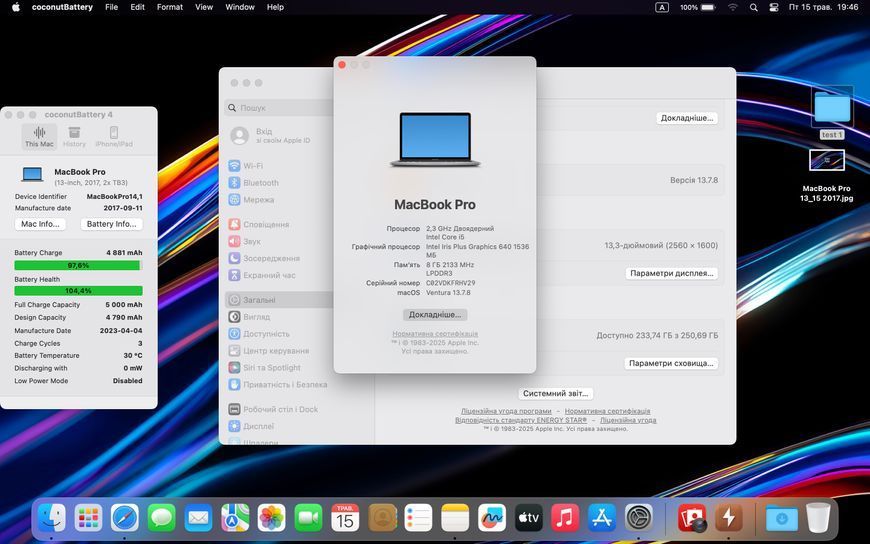The width and height of the screenshot is (870, 544).
Task: Open the Window menu
Action: click(x=240, y=7)
